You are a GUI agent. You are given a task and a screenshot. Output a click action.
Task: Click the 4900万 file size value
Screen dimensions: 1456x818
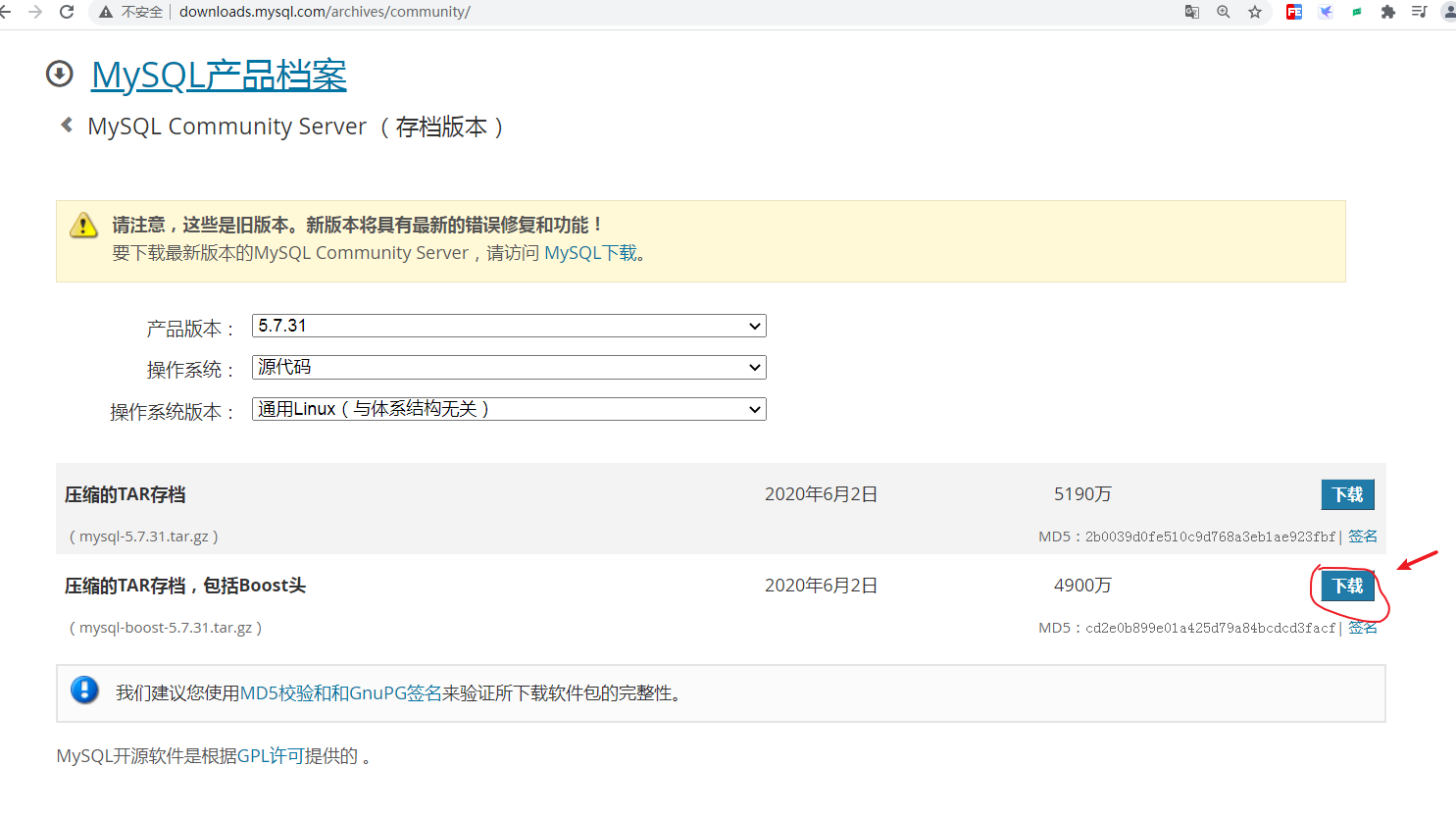pyautogui.click(x=1082, y=586)
